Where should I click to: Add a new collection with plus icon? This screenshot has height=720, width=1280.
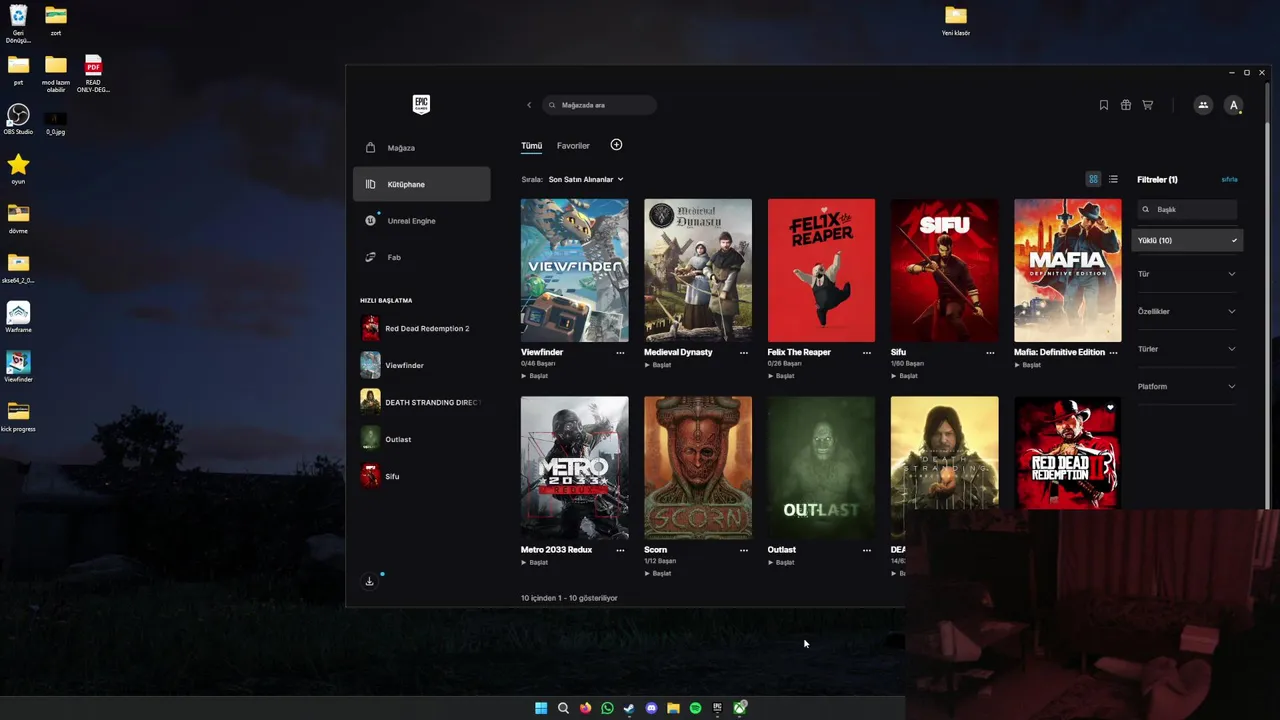click(616, 145)
